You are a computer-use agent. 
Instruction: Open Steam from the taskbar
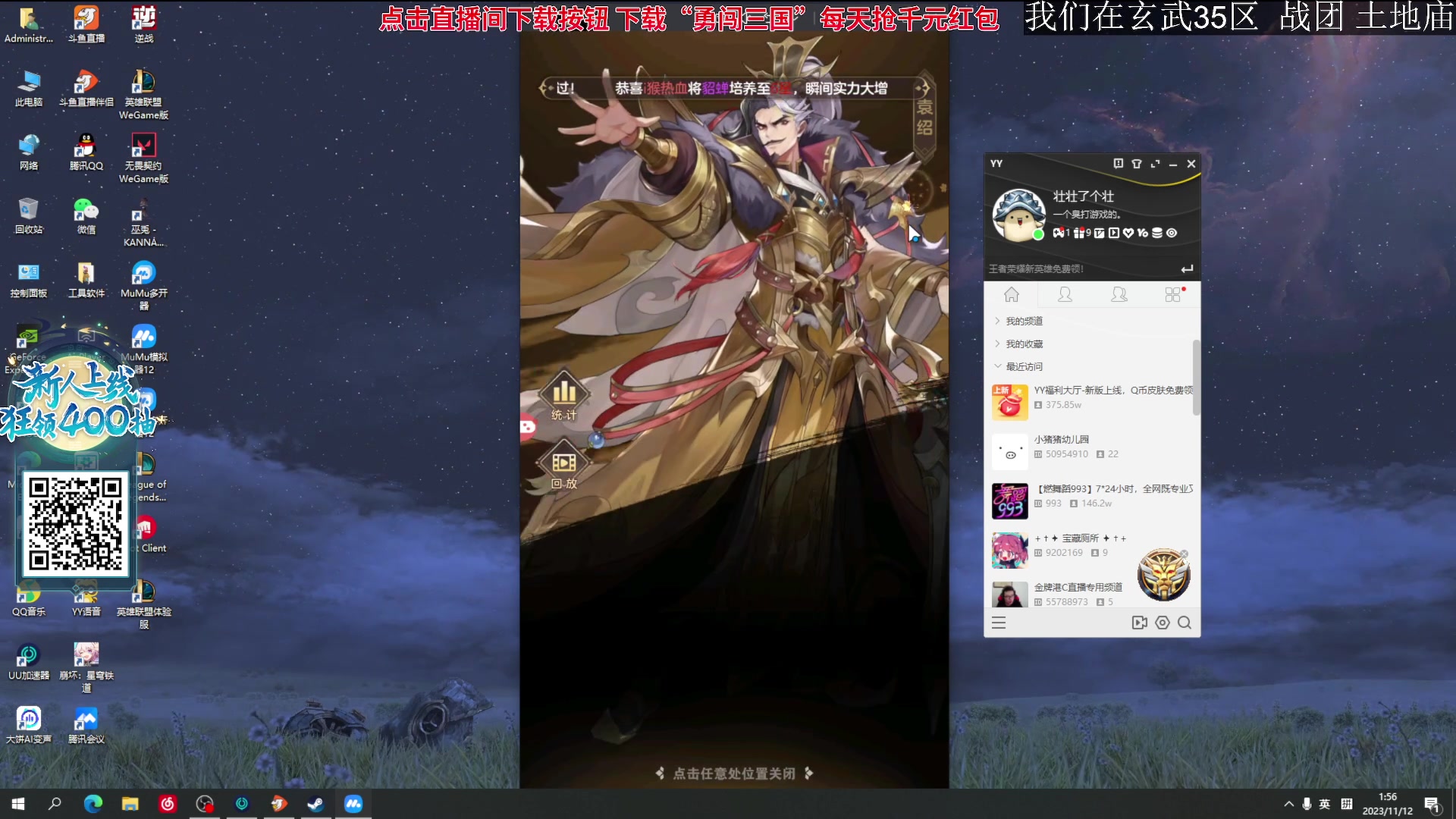pyautogui.click(x=315, y=804)
